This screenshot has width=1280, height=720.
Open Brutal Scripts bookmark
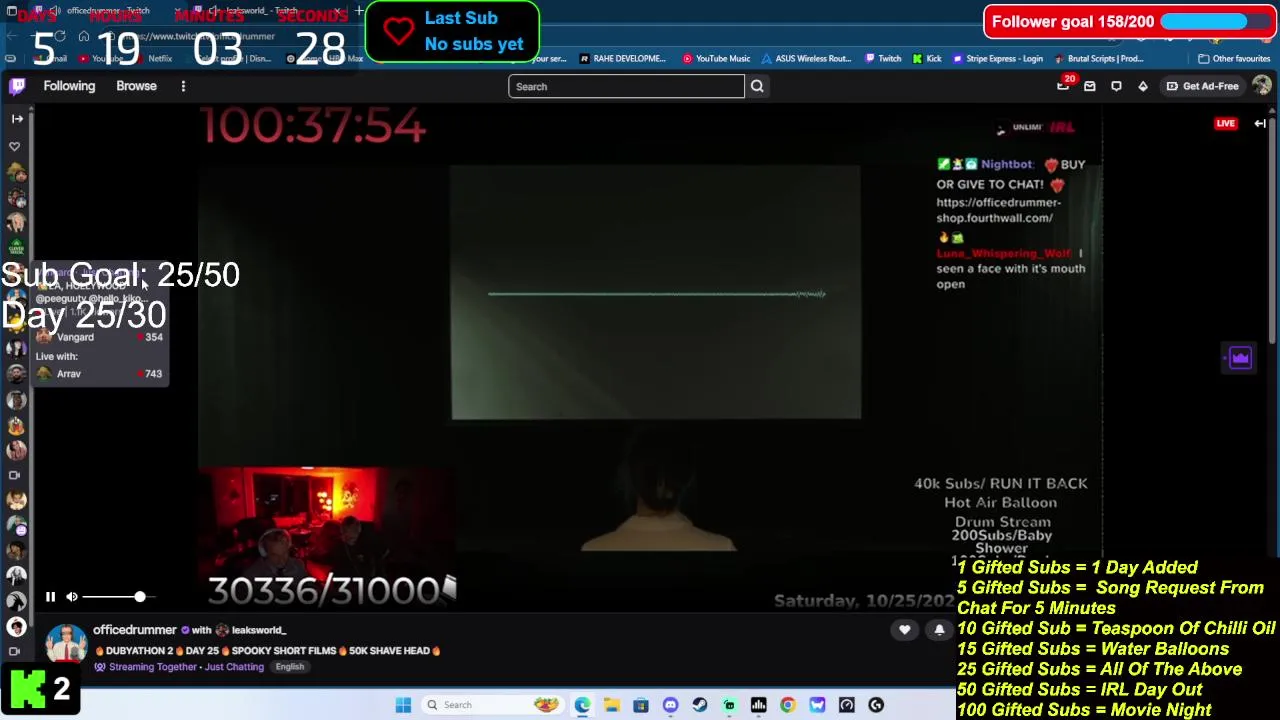[x=1098, y=58]
